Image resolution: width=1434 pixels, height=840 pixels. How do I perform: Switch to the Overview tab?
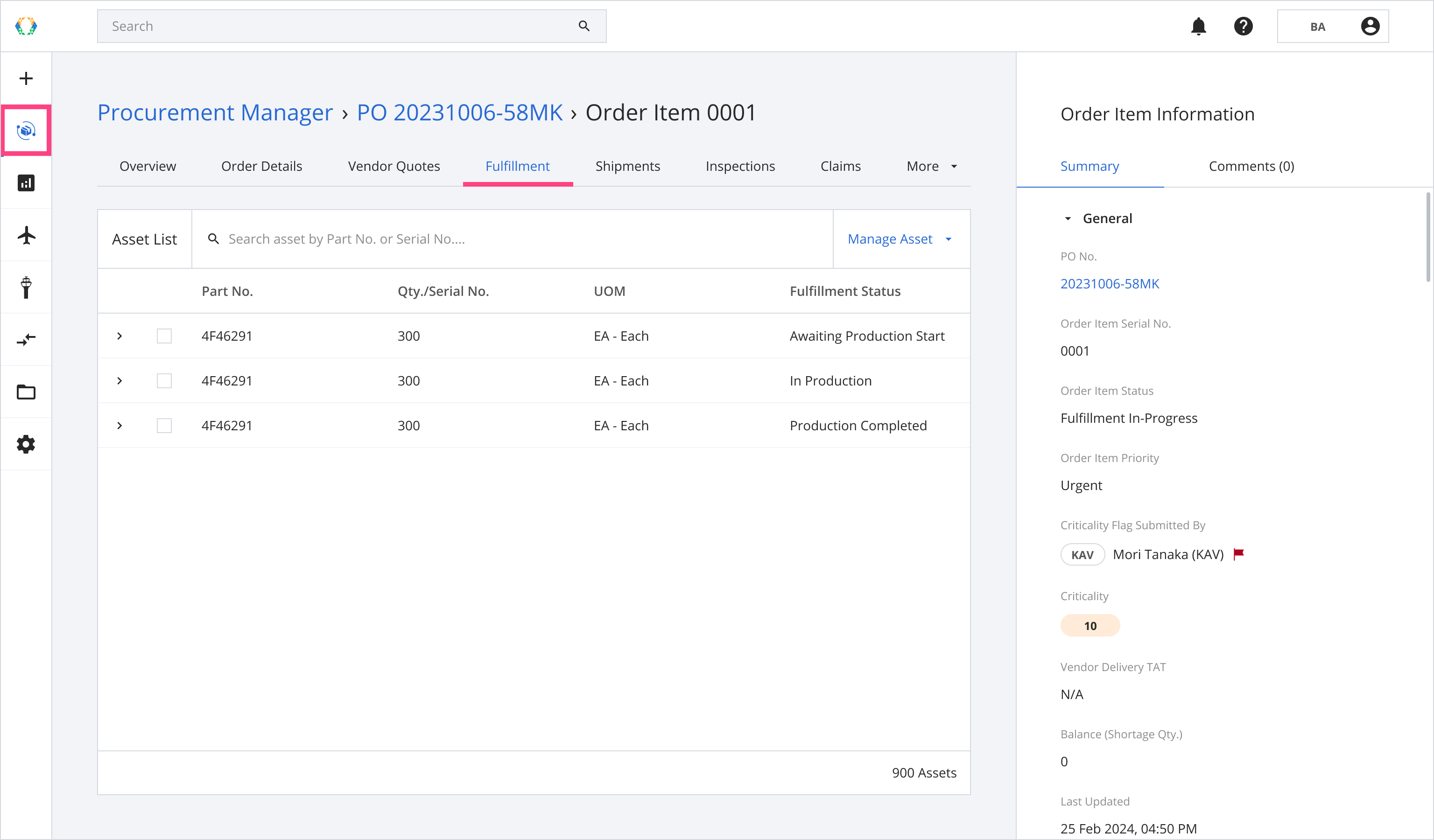pos(148,166)
